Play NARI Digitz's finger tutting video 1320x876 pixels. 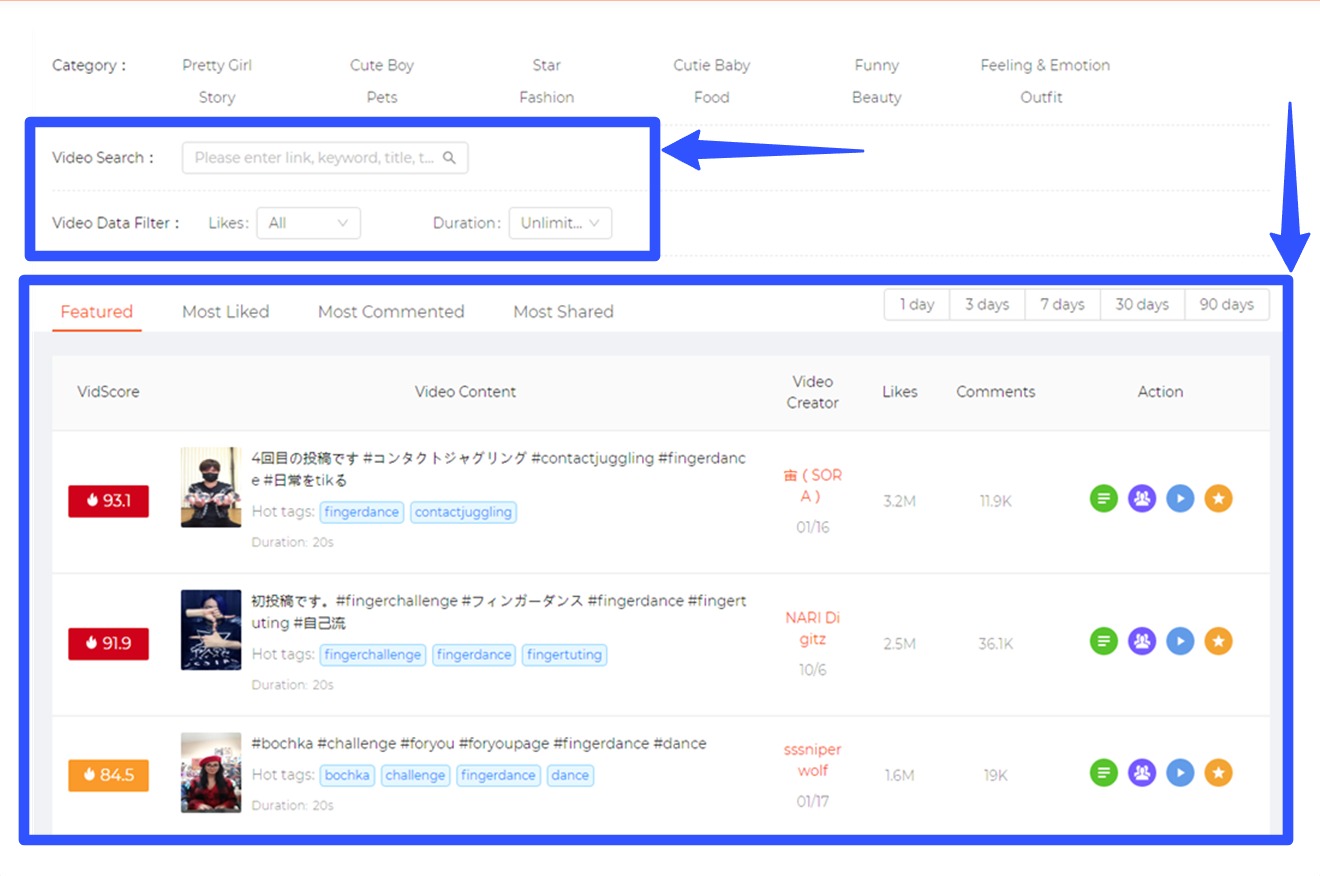(1180, 640)
